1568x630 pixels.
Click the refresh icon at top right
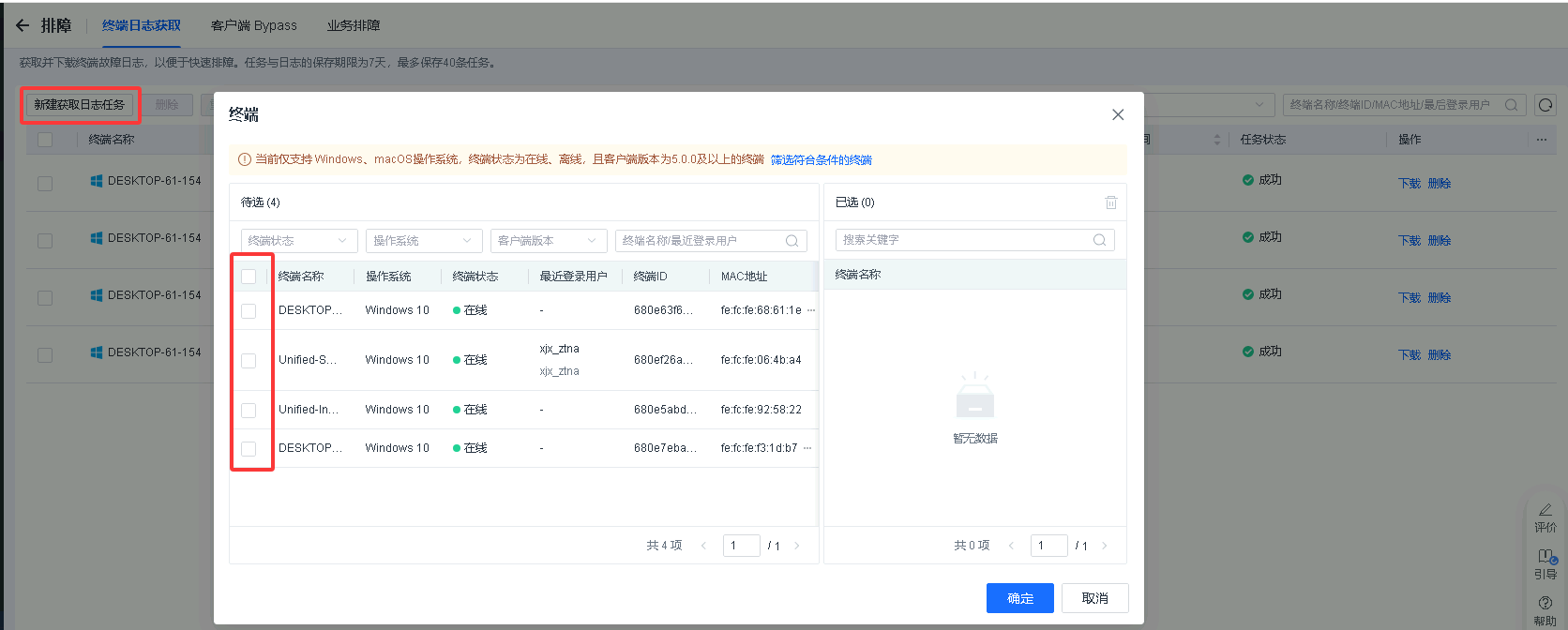pyautogui.click(x=1545, y=105)
